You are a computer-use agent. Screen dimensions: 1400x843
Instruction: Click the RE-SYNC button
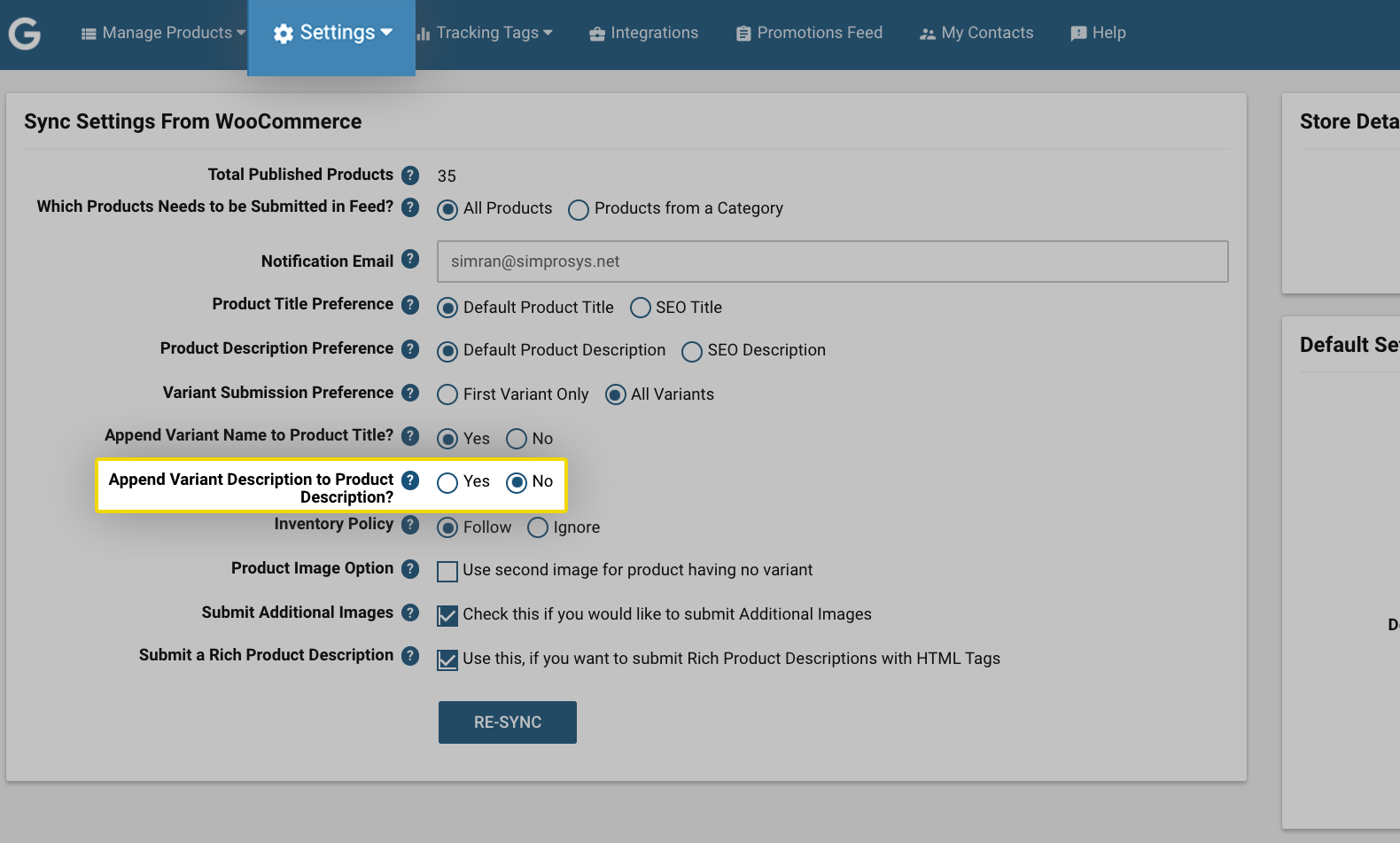[508, 722]
